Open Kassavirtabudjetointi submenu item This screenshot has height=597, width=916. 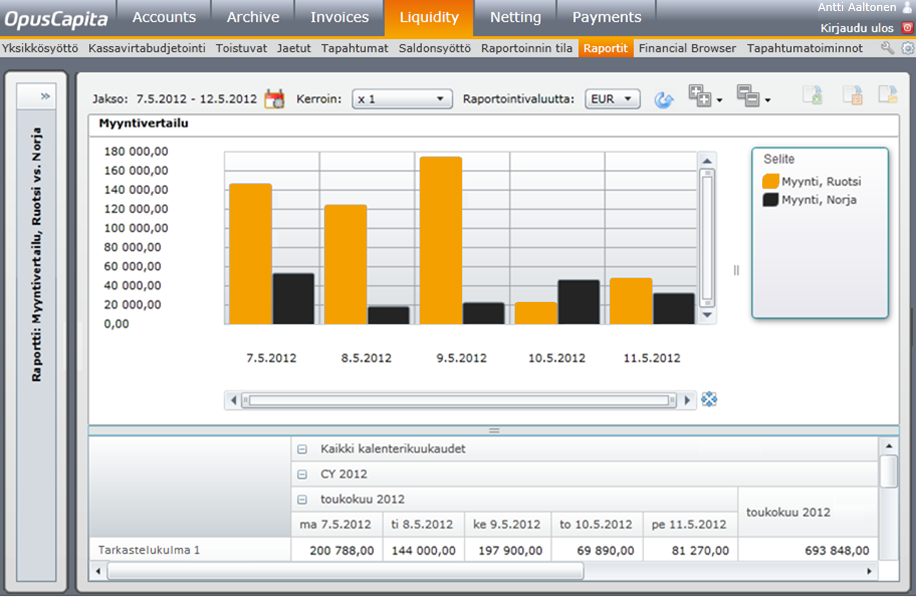tap(147, 48)
